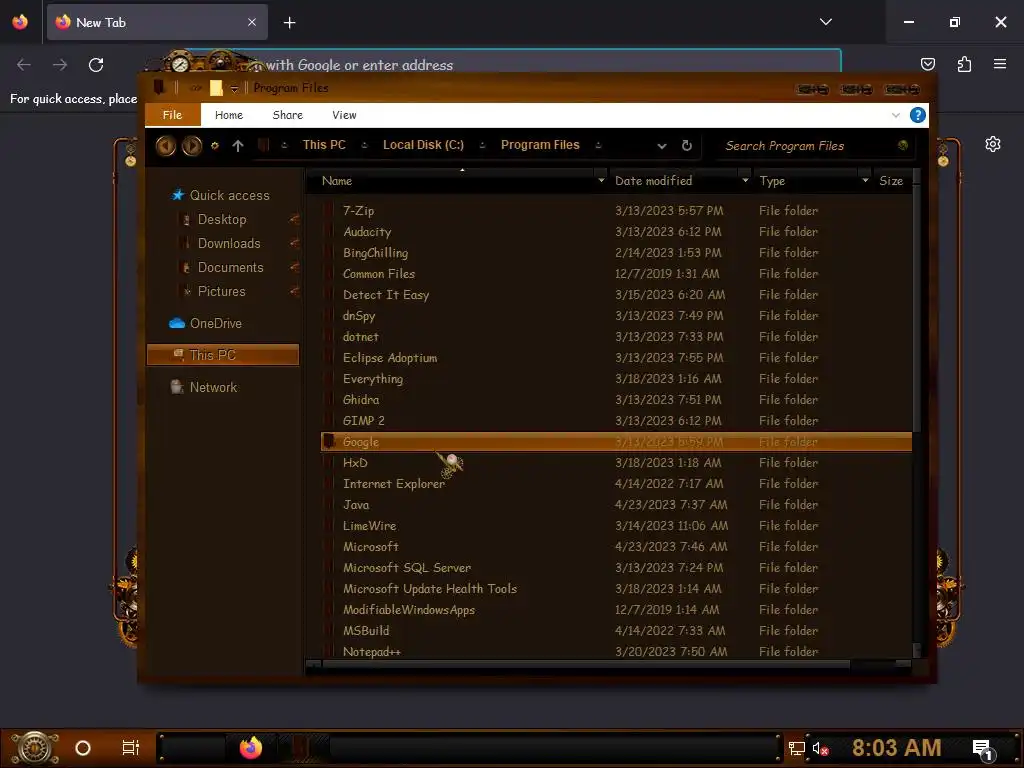This screenshot has width=1024, height=768.
Task: Select the Ghidra folder
Action: click(x=360, y=400)
